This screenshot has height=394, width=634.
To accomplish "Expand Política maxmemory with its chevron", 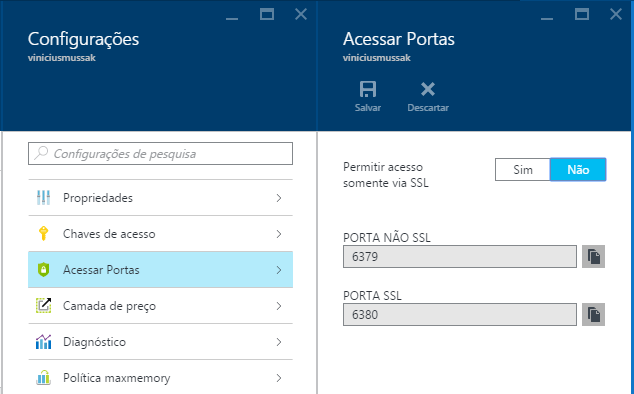I will (279, 378).
